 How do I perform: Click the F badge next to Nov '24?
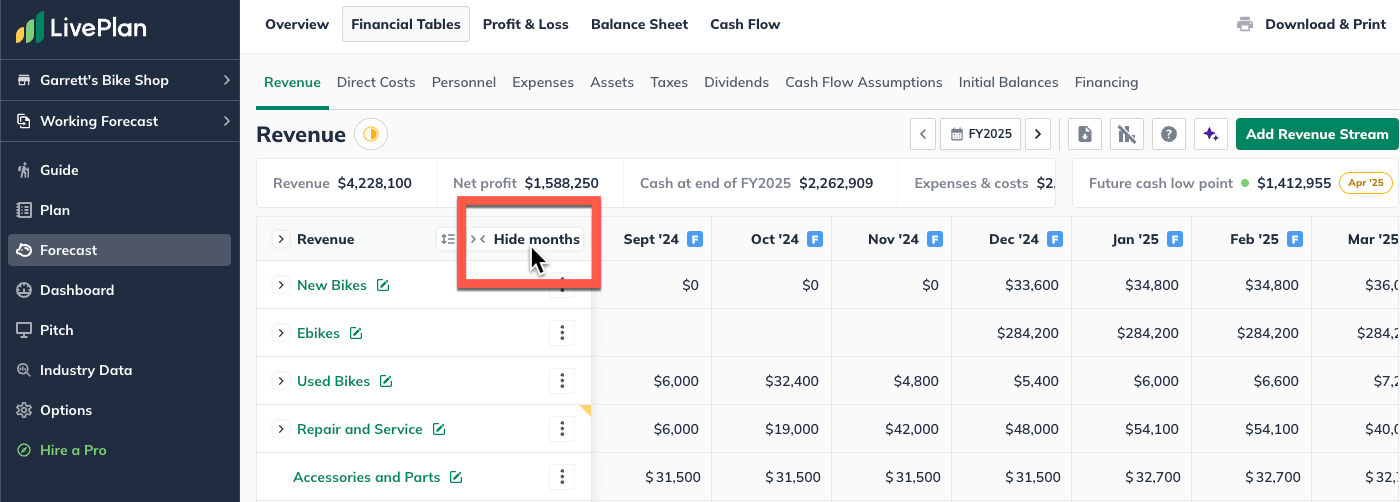(935, 239)
